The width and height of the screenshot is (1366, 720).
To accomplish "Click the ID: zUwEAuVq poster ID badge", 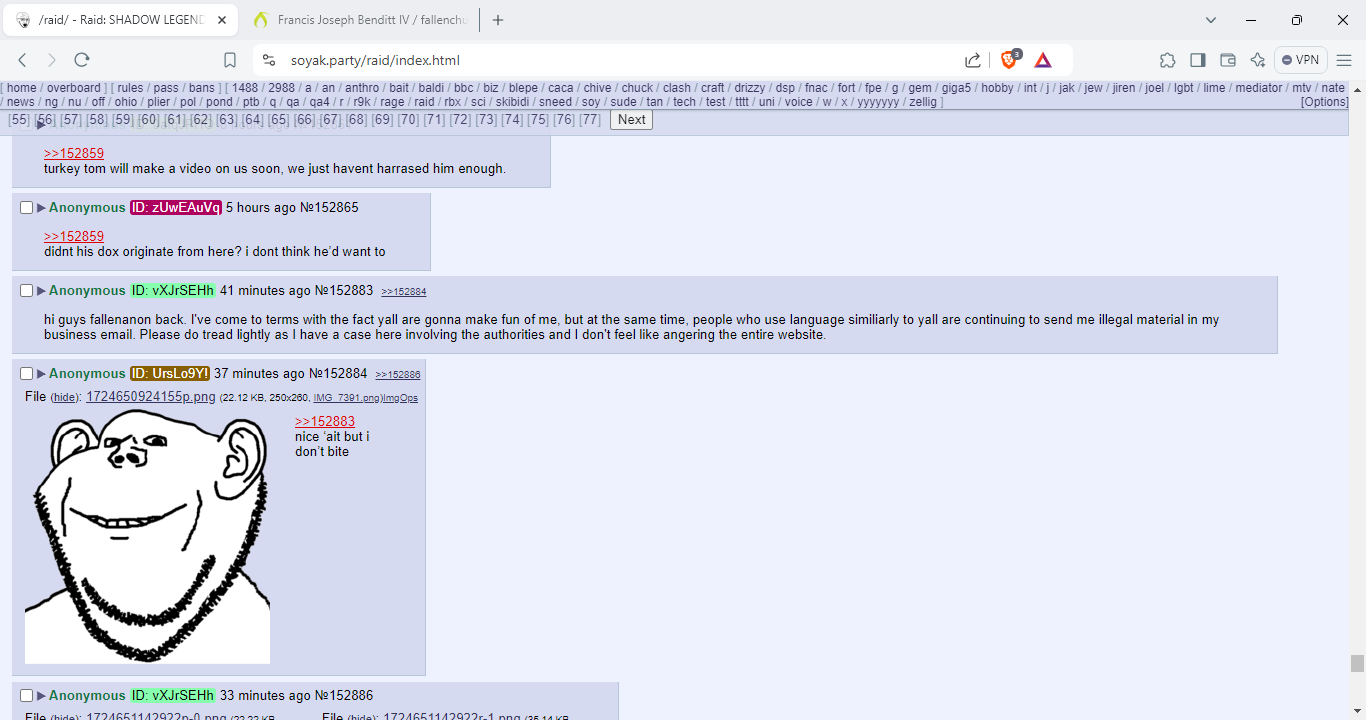I will click(176, 208).
